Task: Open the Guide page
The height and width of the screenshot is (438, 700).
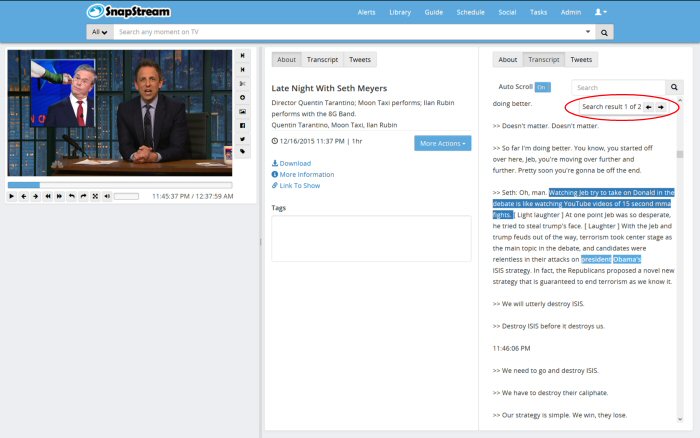Action: click(433, 13)
